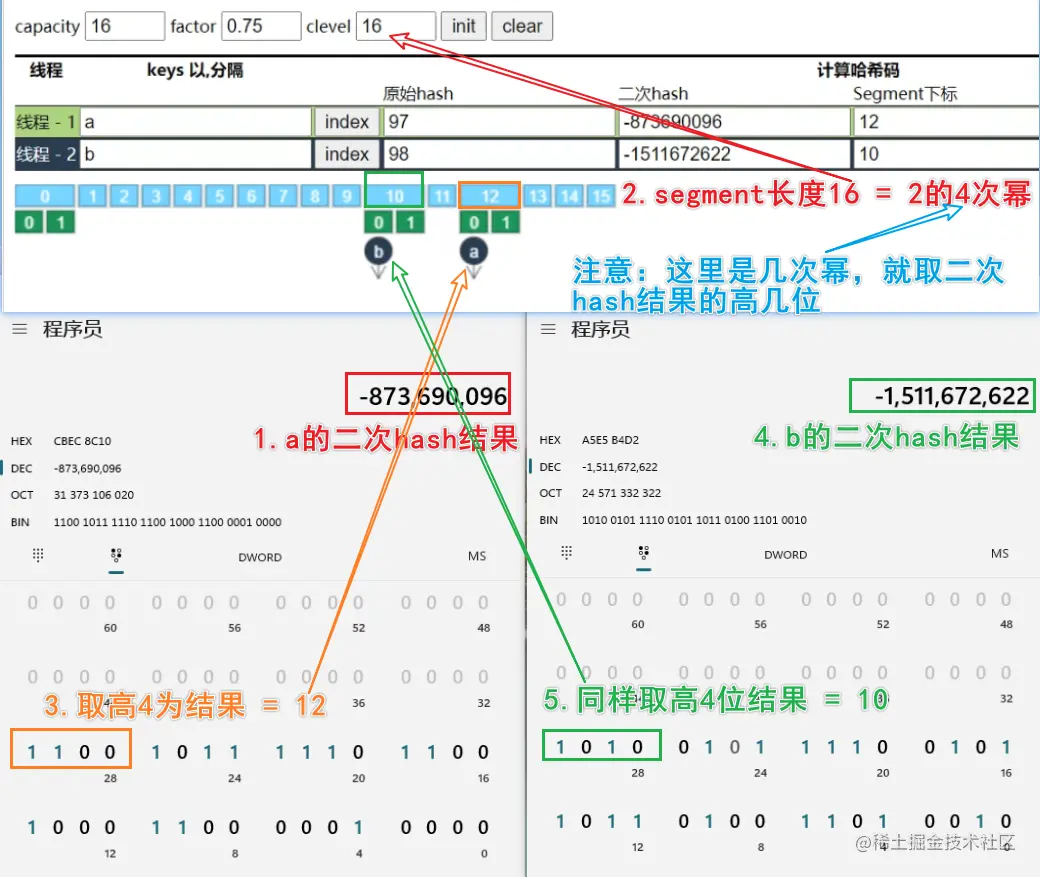Click original hash field showing 97
1040x877 pixels.
(x=499, y=121)
